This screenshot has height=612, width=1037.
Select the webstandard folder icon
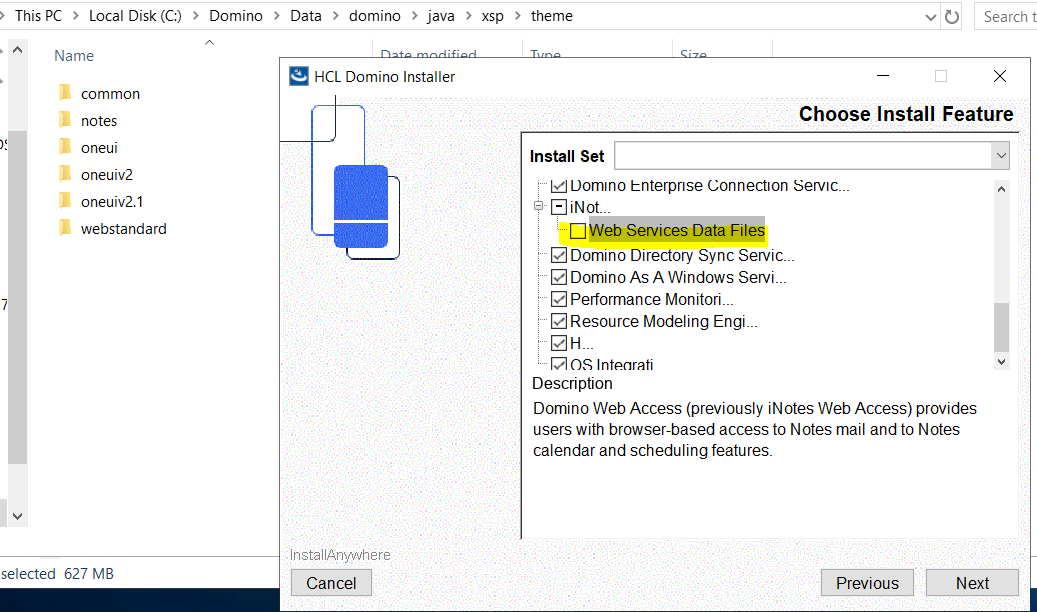65,228
